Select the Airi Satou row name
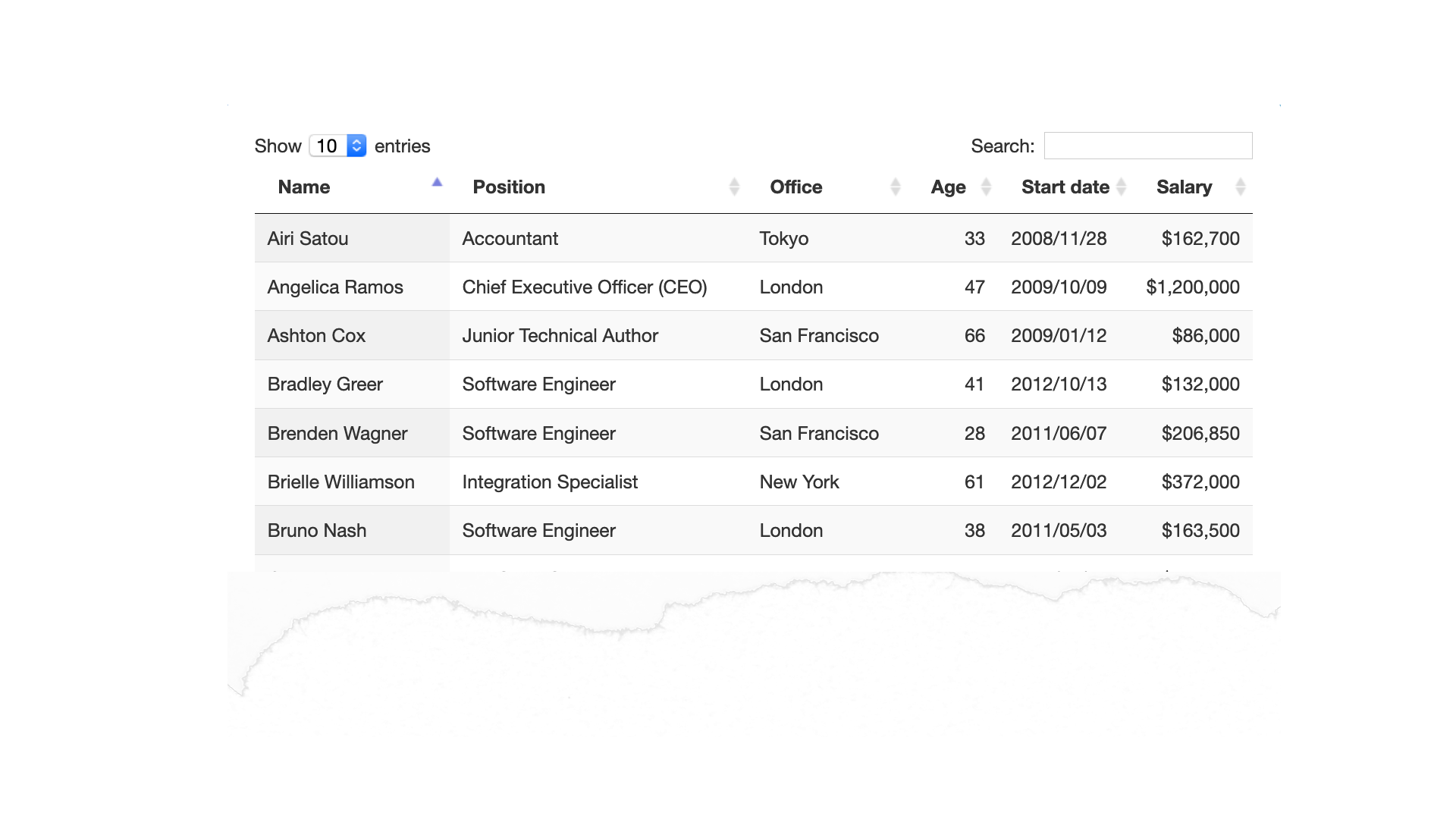The width and height of the screenshot is (1456, 819). click(x=308, y=239)
